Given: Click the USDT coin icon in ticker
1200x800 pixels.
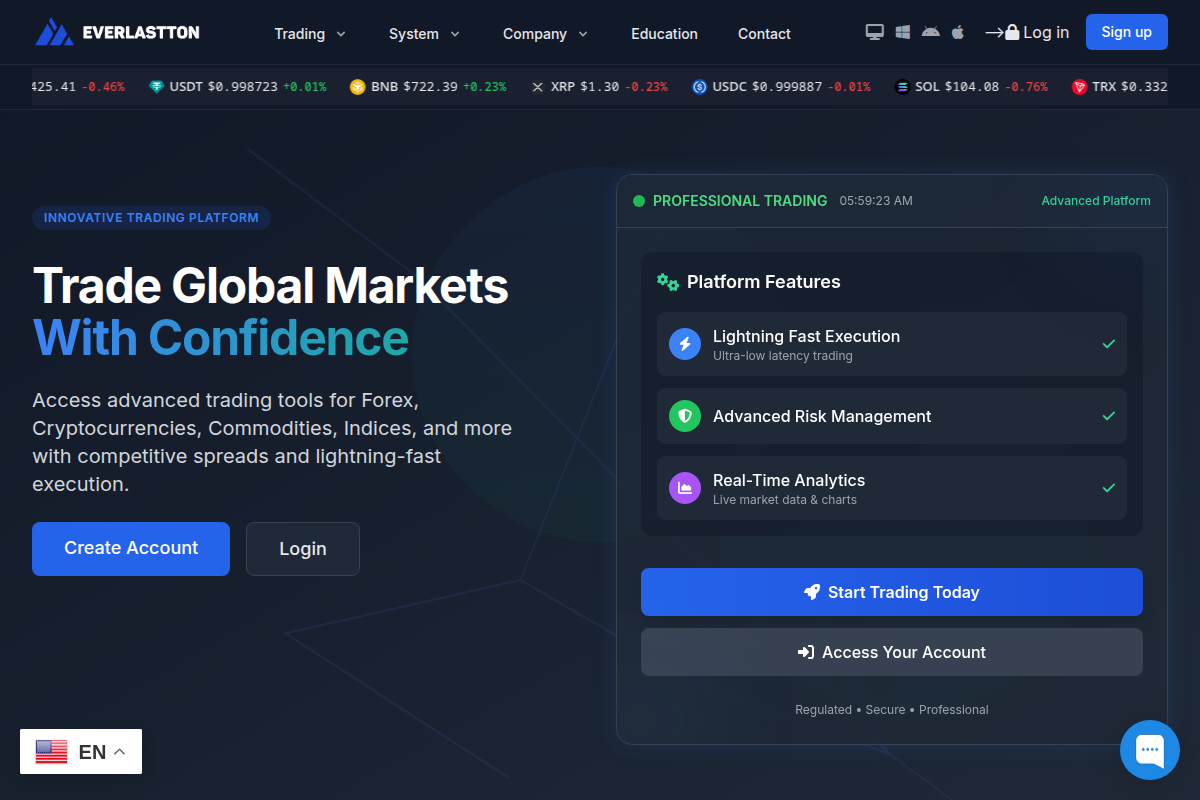Looking at the screenshot, I should pyautogui.click(x=156, y=87).
